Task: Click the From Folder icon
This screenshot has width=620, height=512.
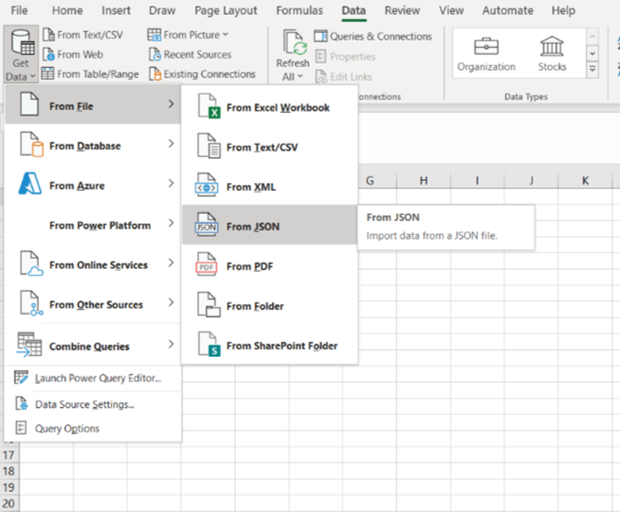Action: click(208, 305)
